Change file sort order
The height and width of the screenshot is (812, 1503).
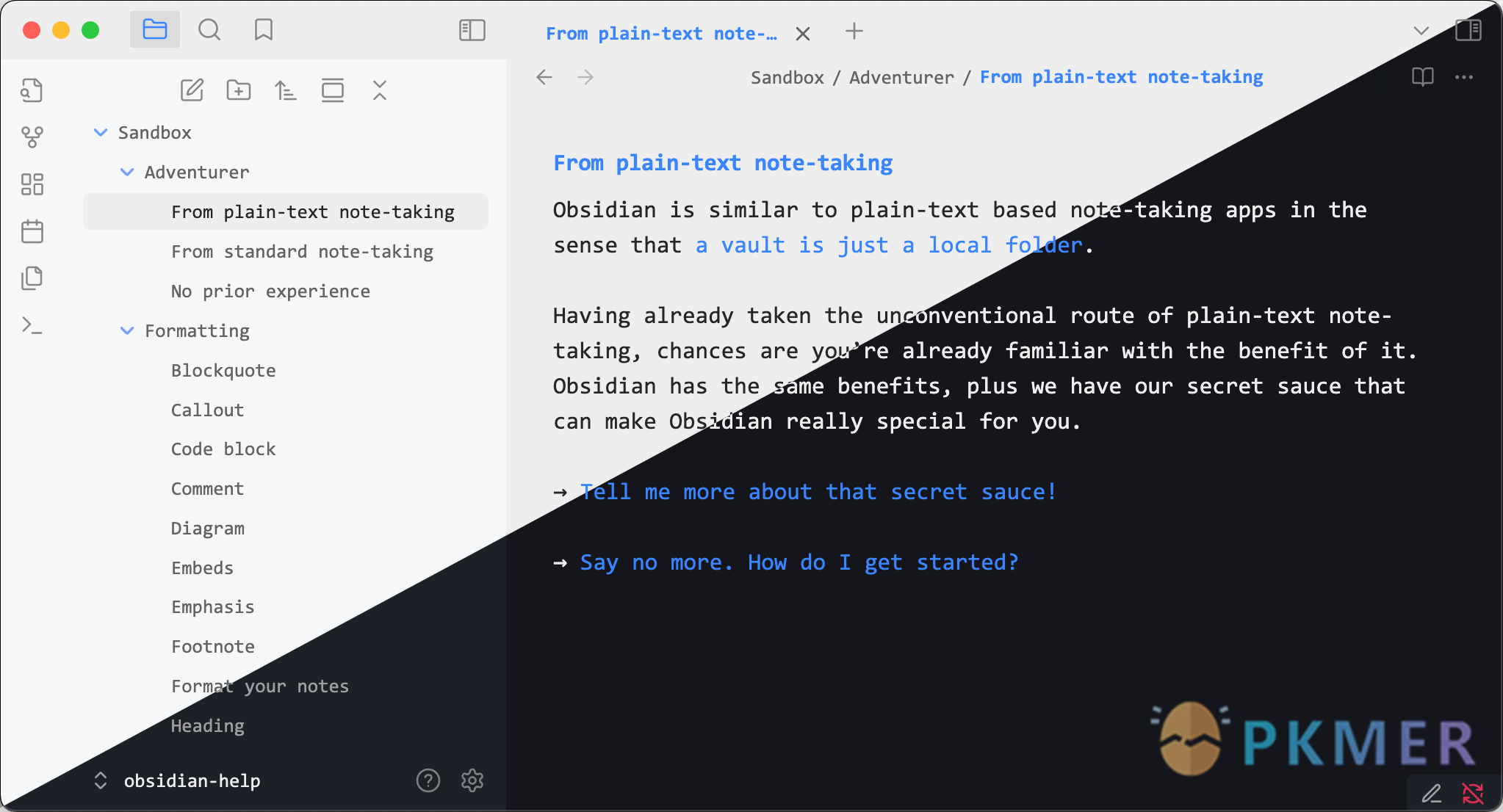[x=286, y=90]
